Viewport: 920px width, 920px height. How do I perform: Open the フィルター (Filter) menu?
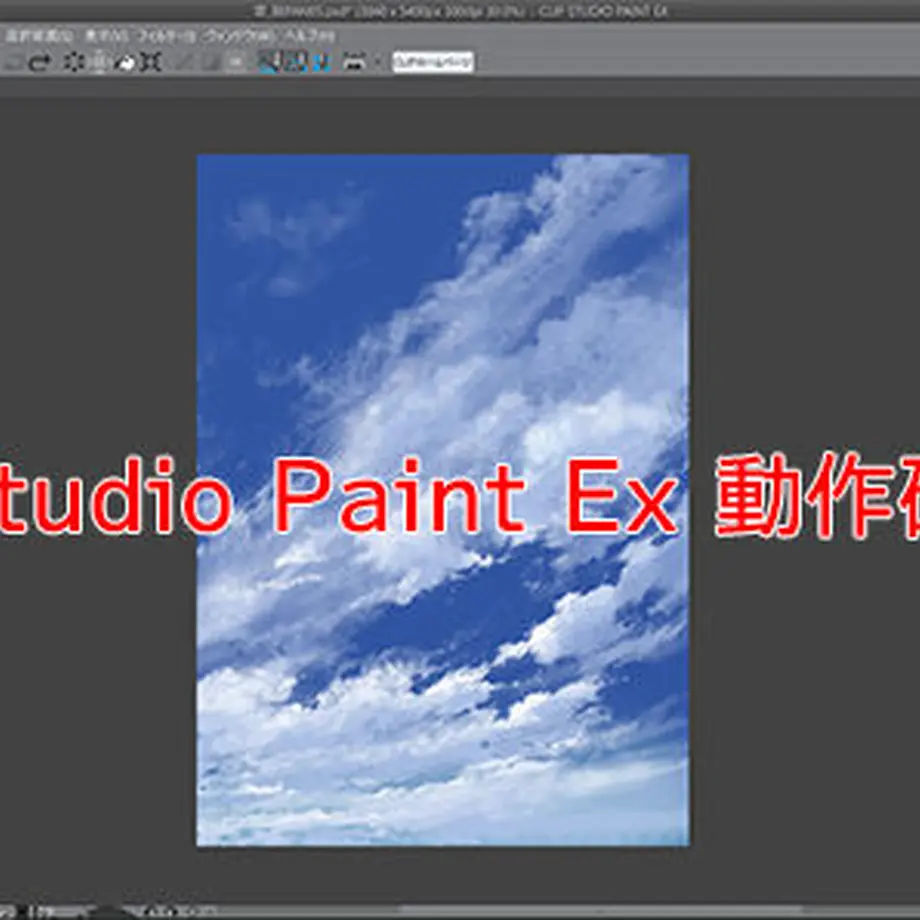167,36
